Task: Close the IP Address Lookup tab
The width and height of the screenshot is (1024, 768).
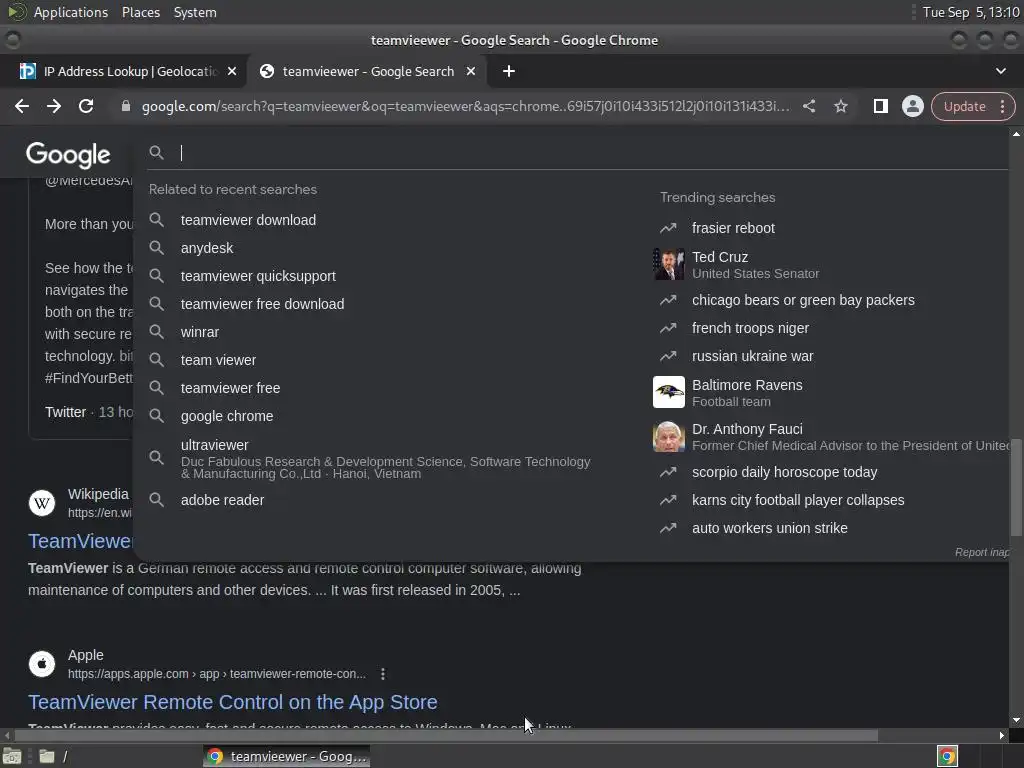Action: point(232,71)
